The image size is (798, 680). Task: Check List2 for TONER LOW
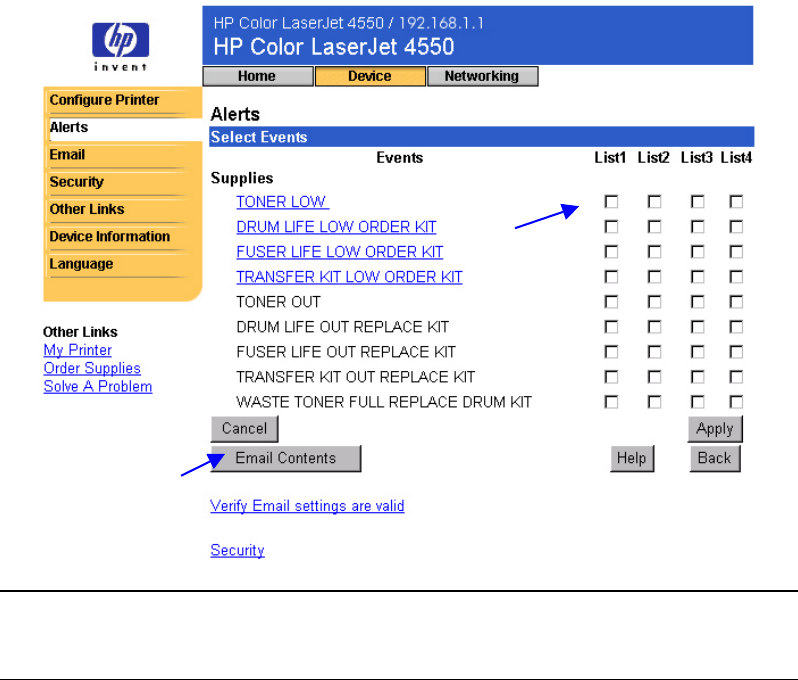(654, 202)
